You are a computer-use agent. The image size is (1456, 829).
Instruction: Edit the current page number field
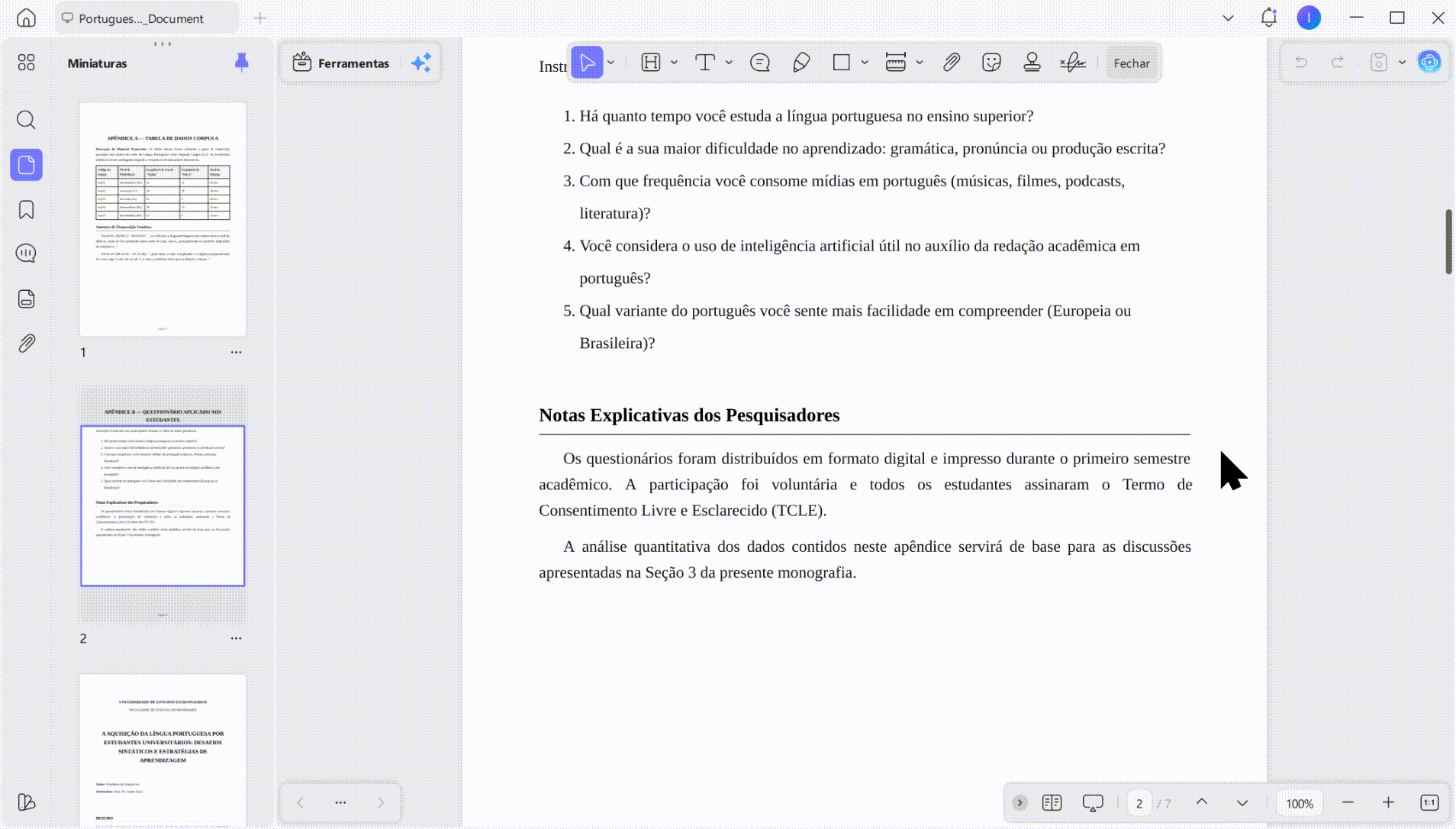pyautogui.click(x=1139, y=803)
